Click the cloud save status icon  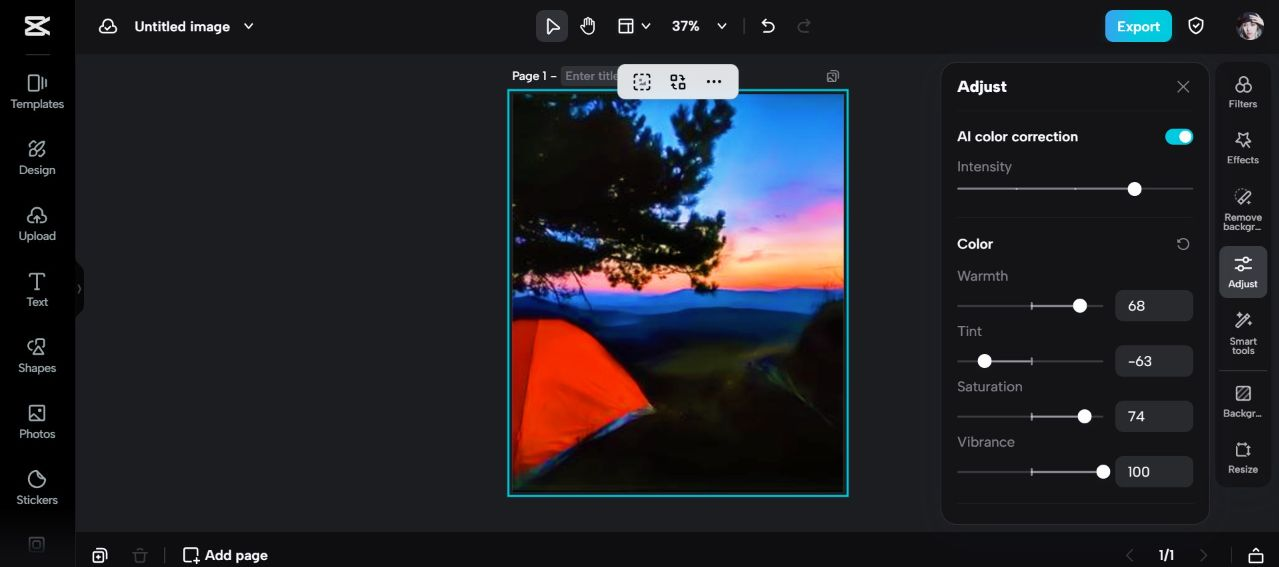pyautogui.click(x=108, y=27)
